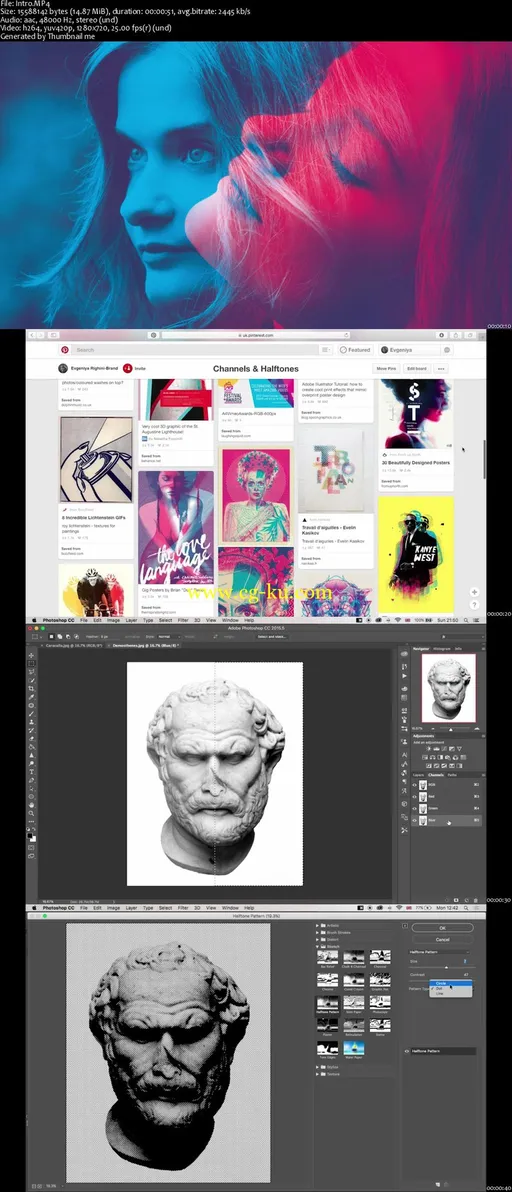Adjust the Contrast slider in Filter Gallery
Screen dimensions: 512x1192
click(x=443, y=981)
